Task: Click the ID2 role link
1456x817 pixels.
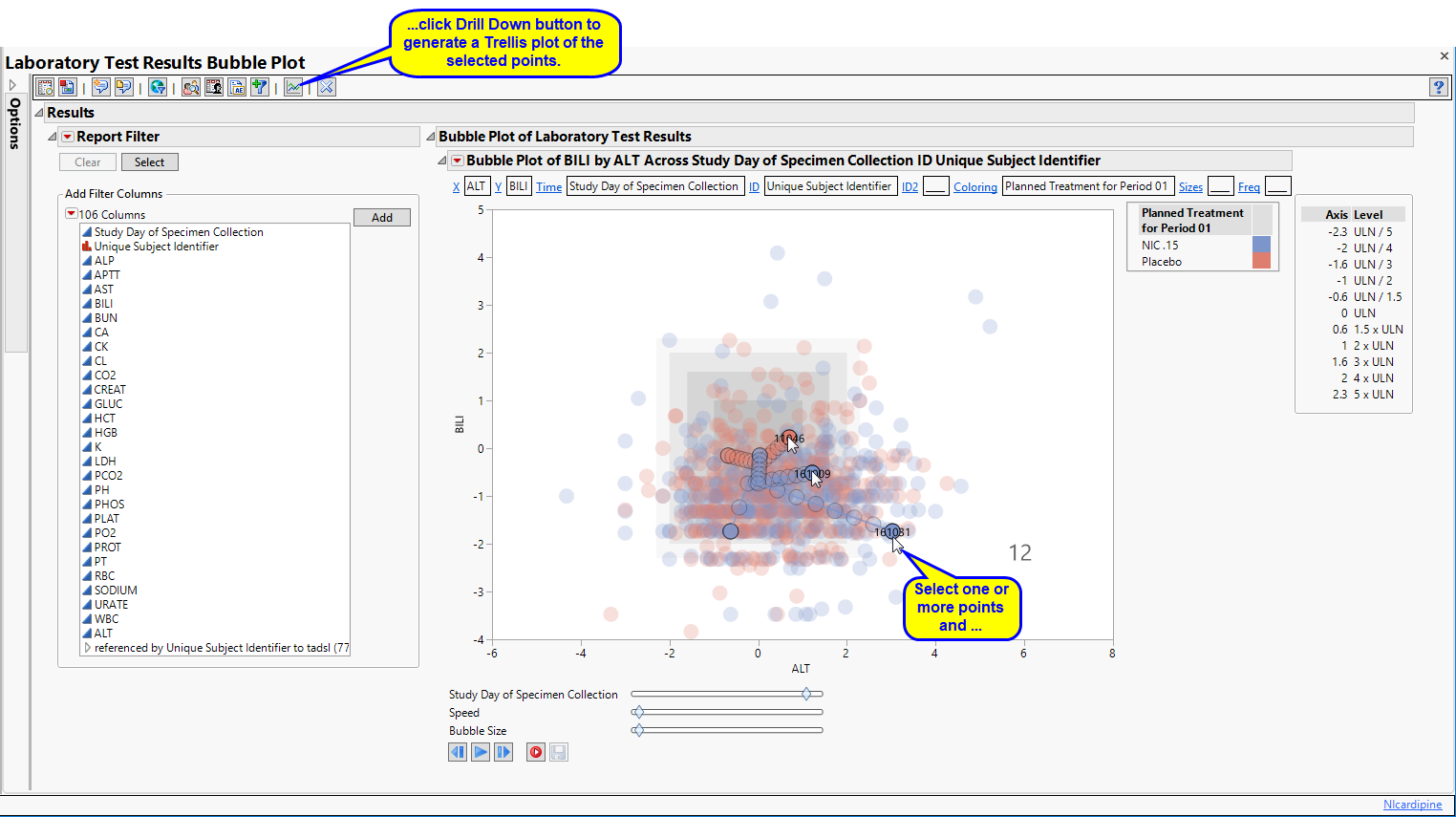Action: [910, 187]
